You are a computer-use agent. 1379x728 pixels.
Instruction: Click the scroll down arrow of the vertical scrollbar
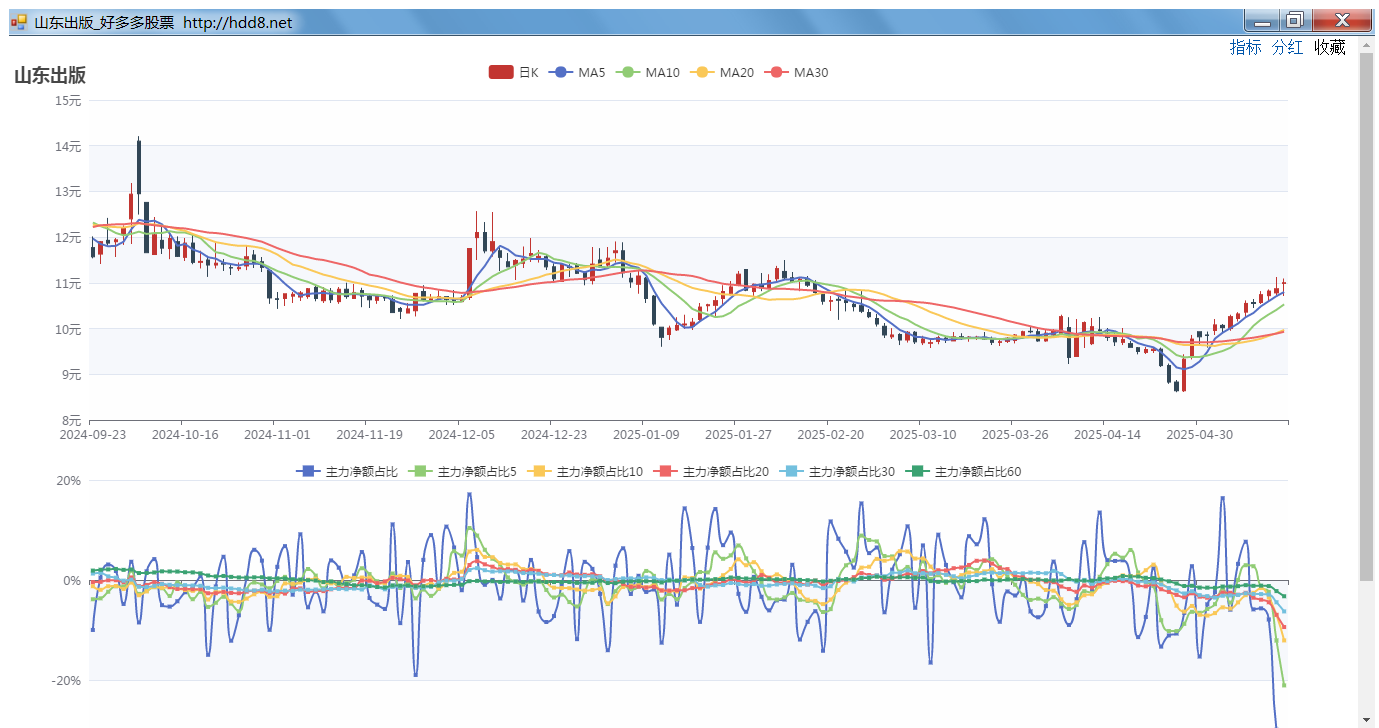tap(1367, 719)
